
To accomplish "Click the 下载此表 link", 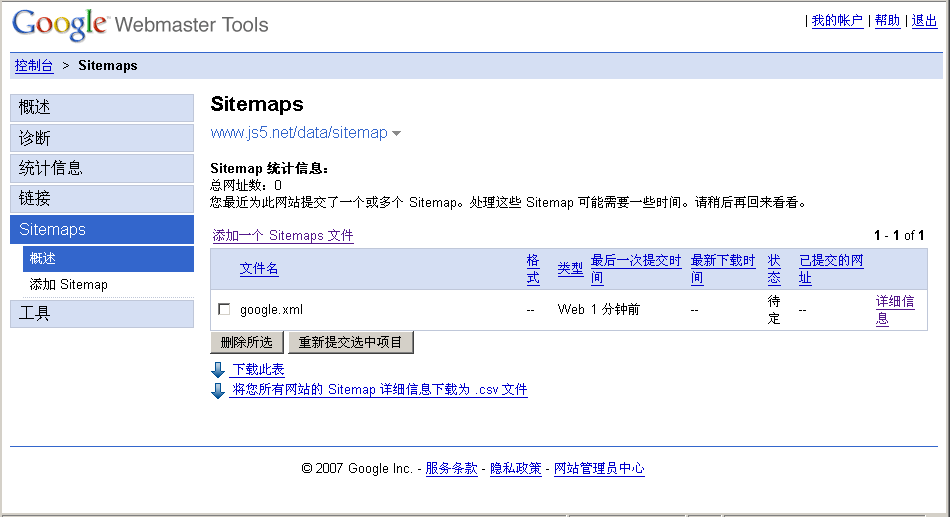I will [x=259, y=370].
